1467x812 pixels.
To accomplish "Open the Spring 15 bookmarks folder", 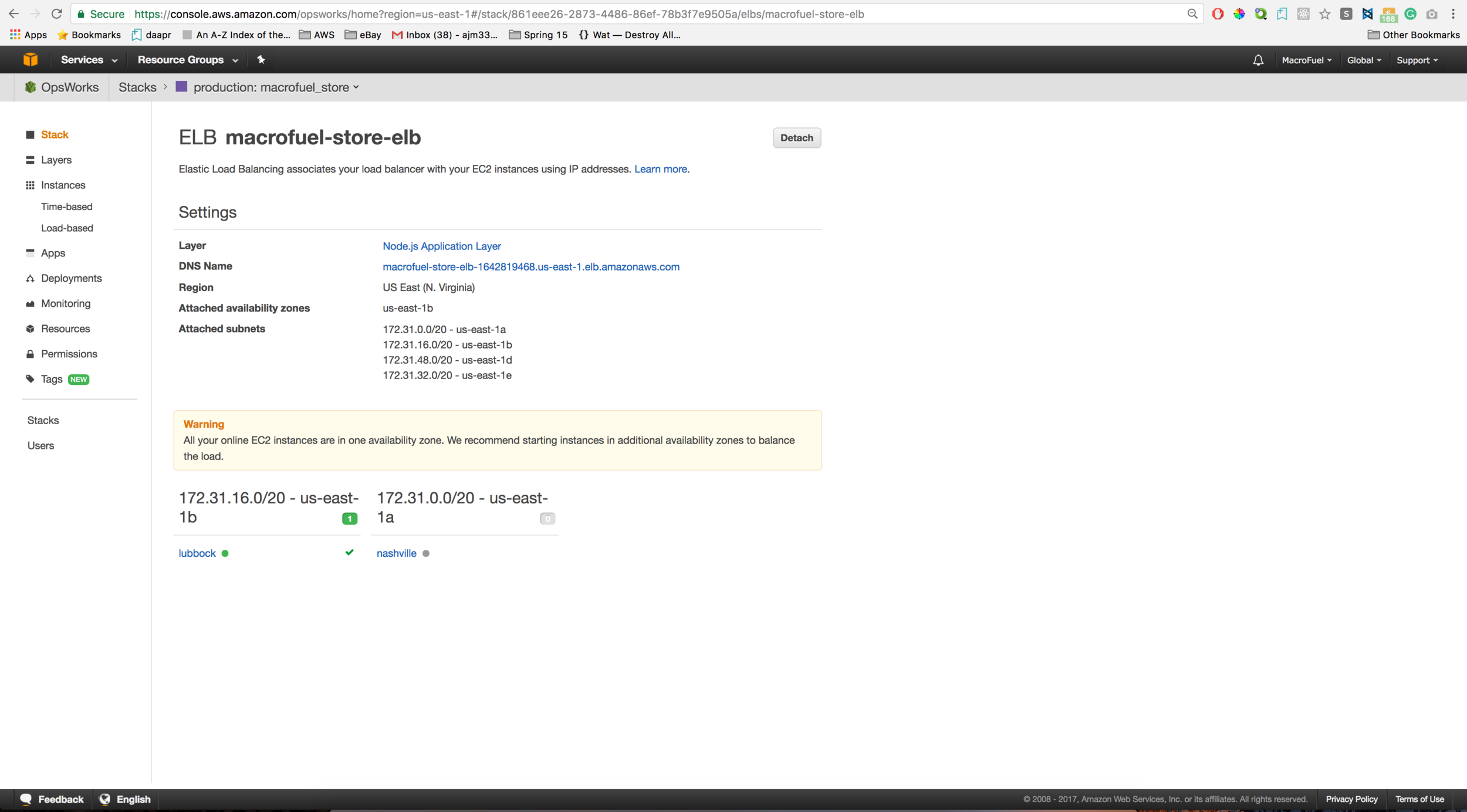I will coord(538,35).
